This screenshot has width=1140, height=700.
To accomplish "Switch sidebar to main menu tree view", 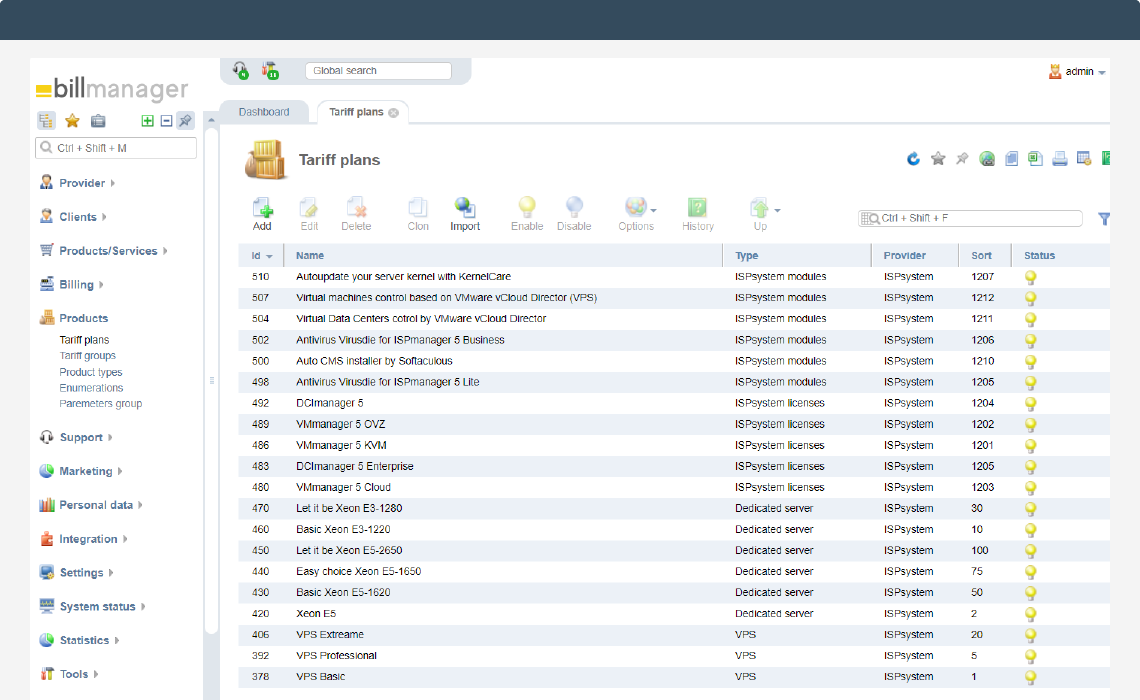I will (x=46, y=121).
